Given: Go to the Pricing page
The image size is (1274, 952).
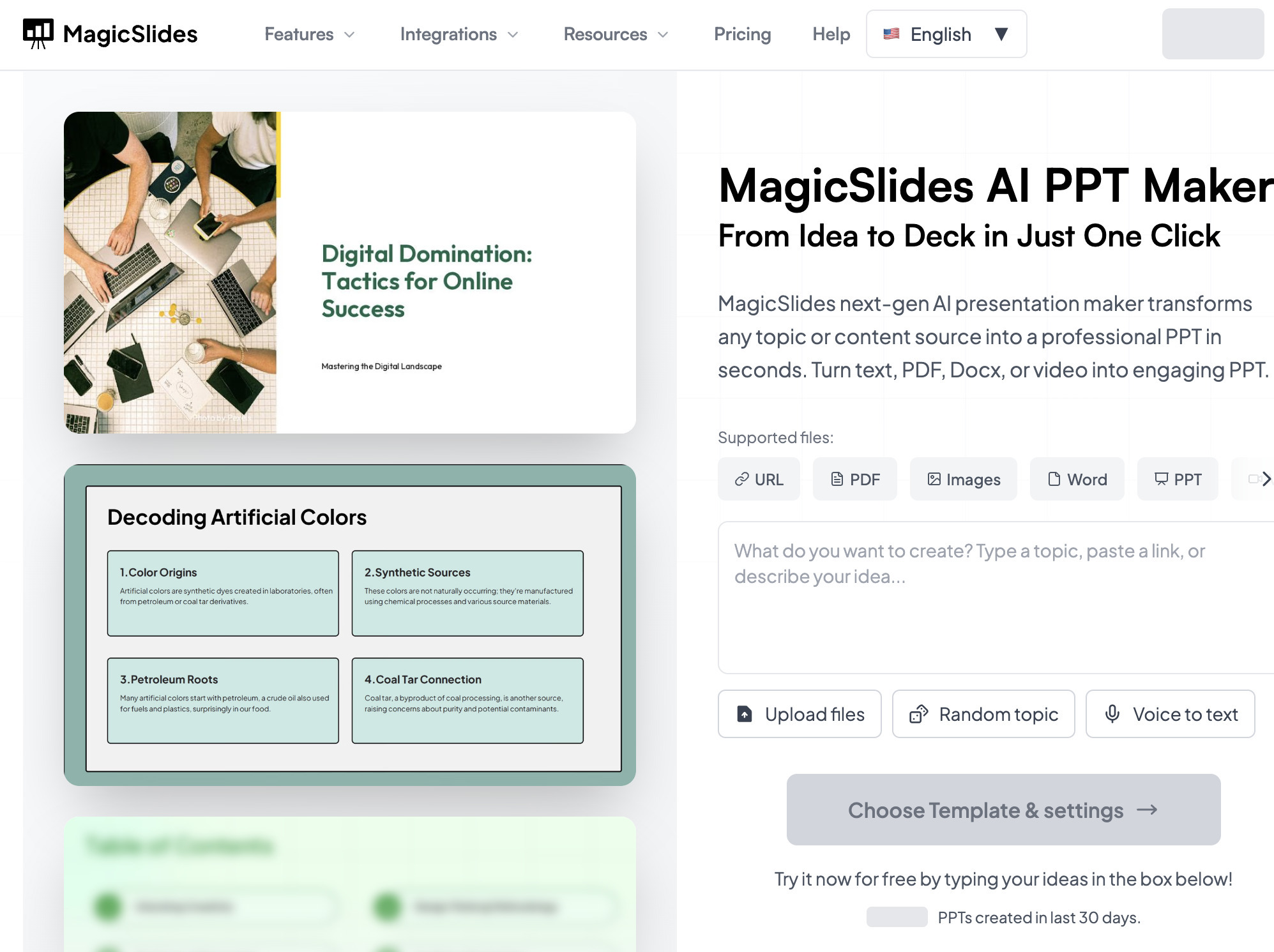Looking at the screenshot, I should (742, 34).
